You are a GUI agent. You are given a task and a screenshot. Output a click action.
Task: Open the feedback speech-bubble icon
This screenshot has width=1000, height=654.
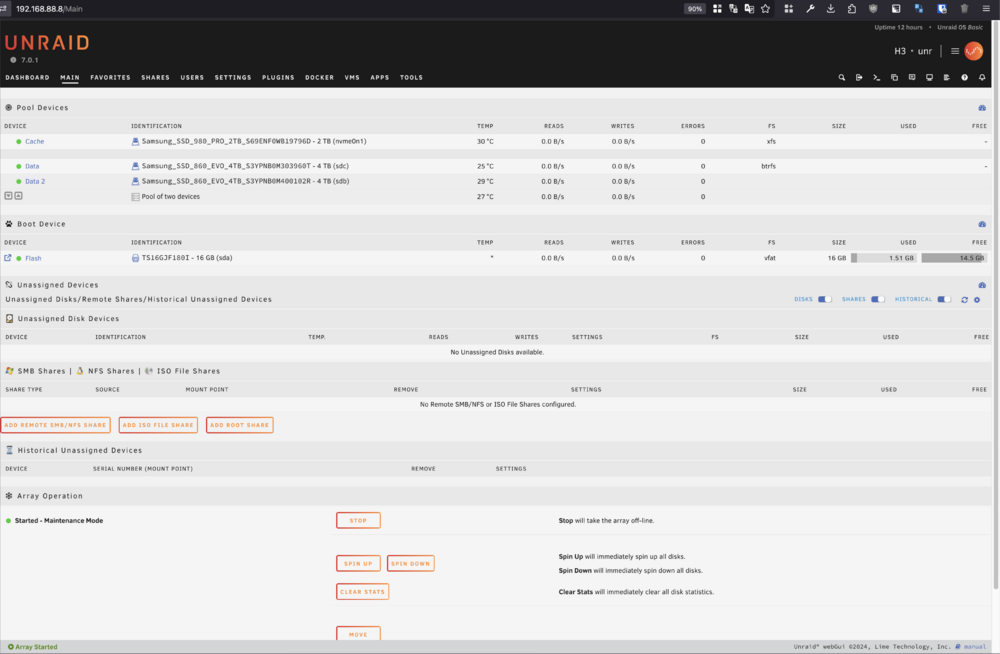click(912, 78)
